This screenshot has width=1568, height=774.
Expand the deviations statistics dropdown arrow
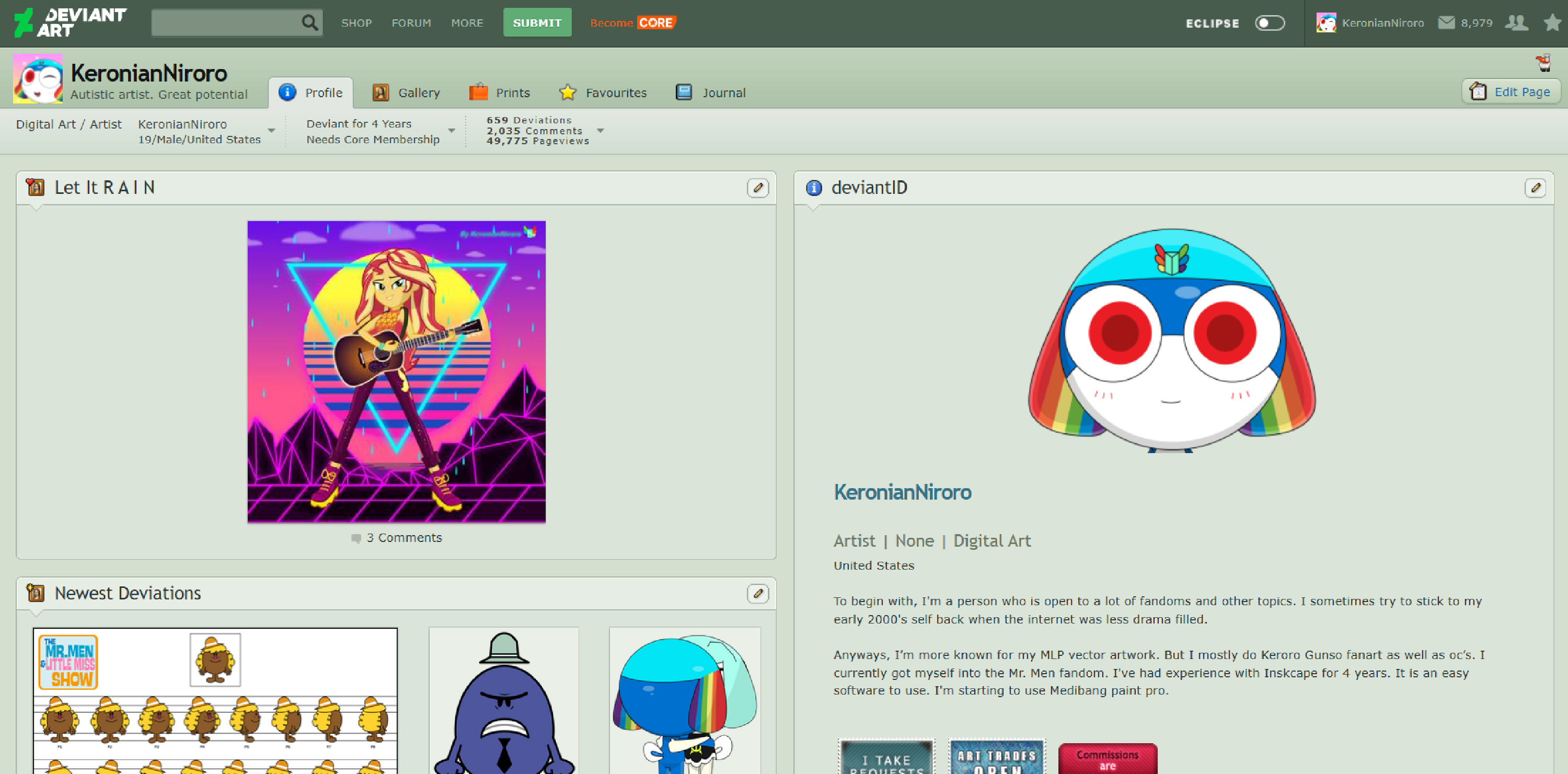point(600,131)
